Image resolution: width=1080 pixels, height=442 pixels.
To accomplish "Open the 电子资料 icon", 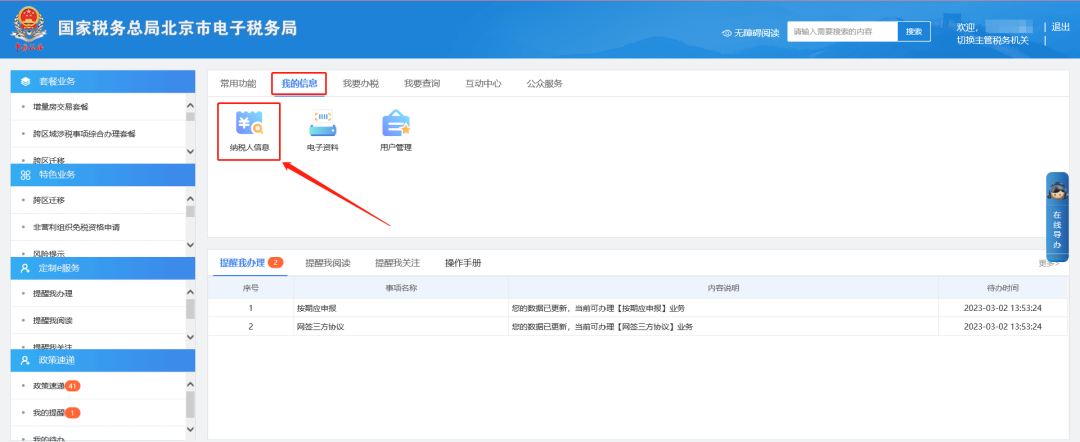I will (322, 131).
